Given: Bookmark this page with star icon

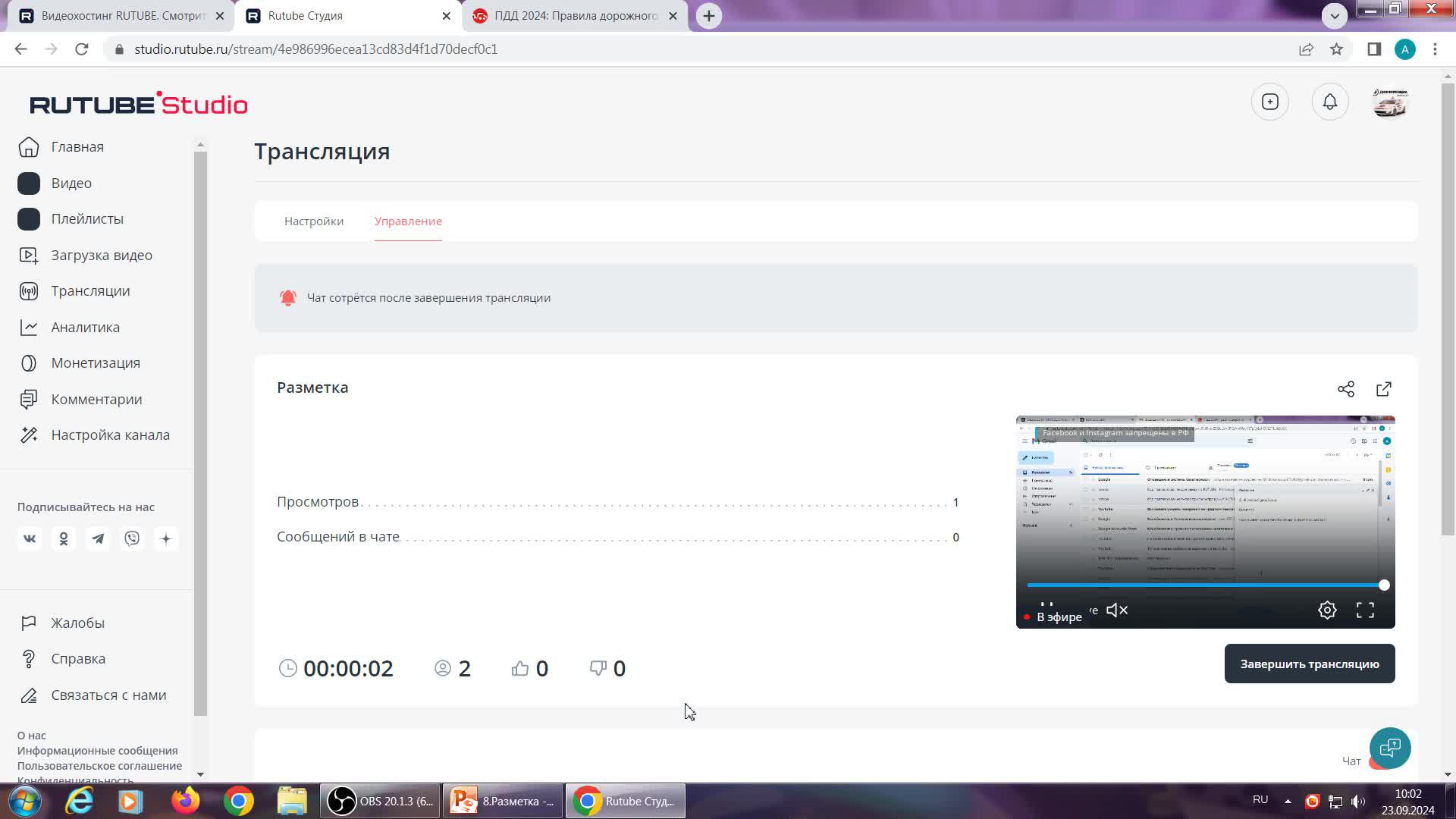Looking at the screenshot, I should pyautogui.click(x=1336, y=49).
